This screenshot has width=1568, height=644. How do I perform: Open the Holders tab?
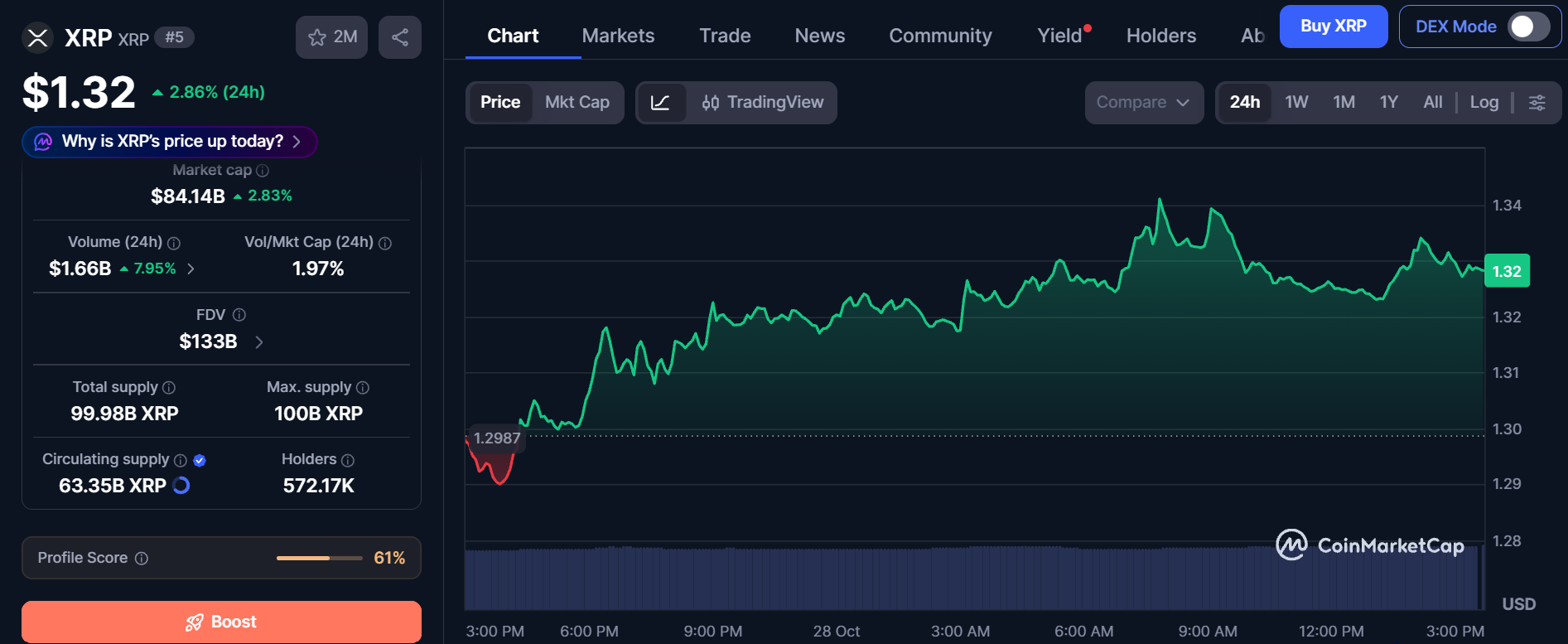click(1161, 36)
